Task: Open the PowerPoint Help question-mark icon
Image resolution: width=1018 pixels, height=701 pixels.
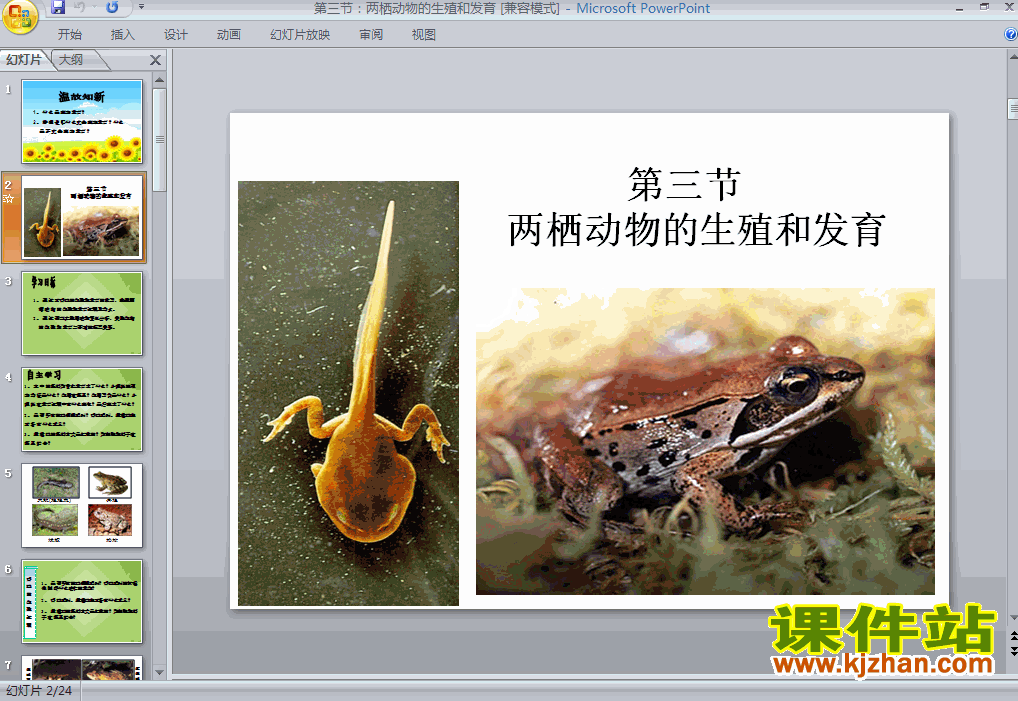Action: 1011,34
